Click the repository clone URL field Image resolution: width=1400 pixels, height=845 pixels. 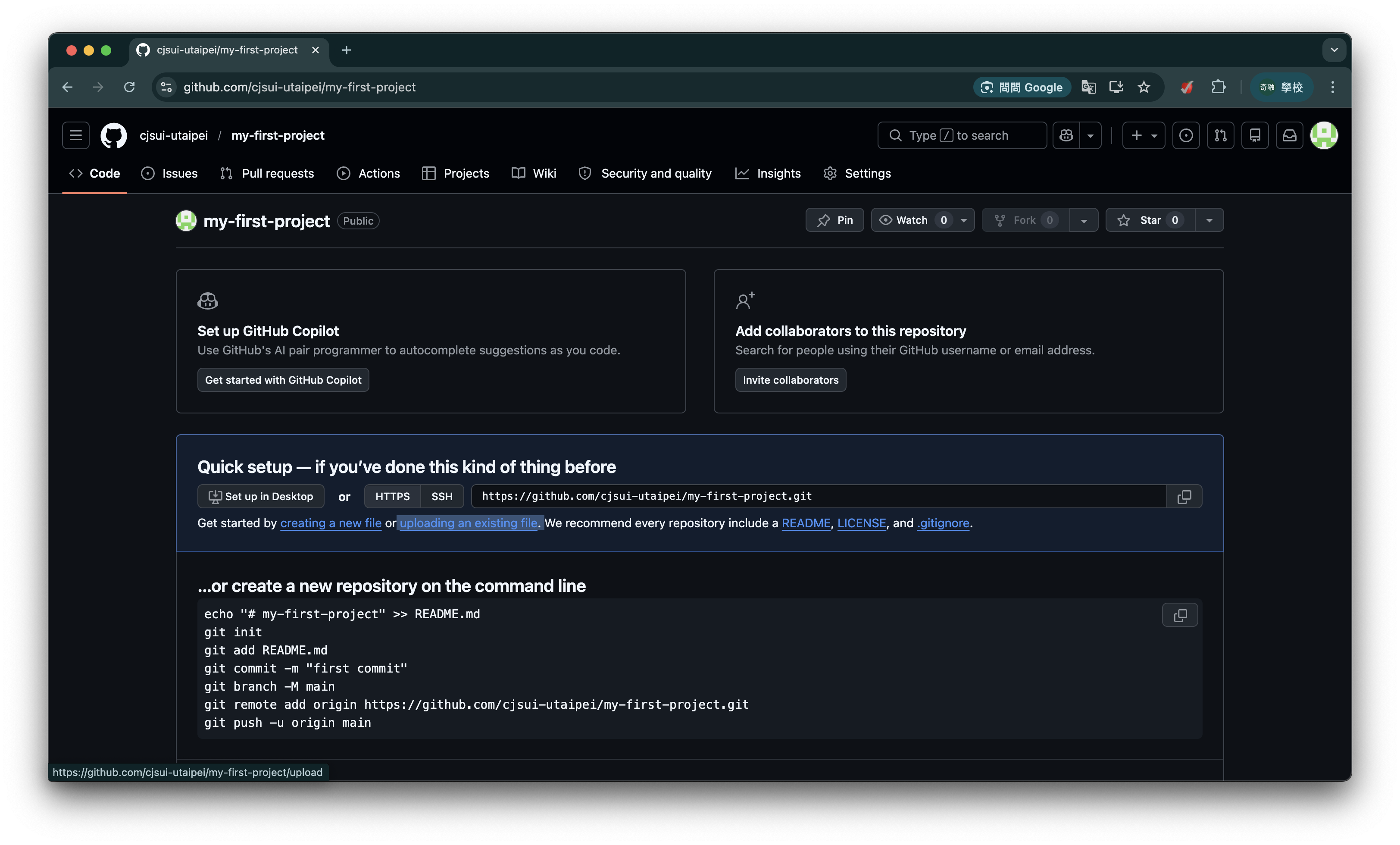point(819,496)
